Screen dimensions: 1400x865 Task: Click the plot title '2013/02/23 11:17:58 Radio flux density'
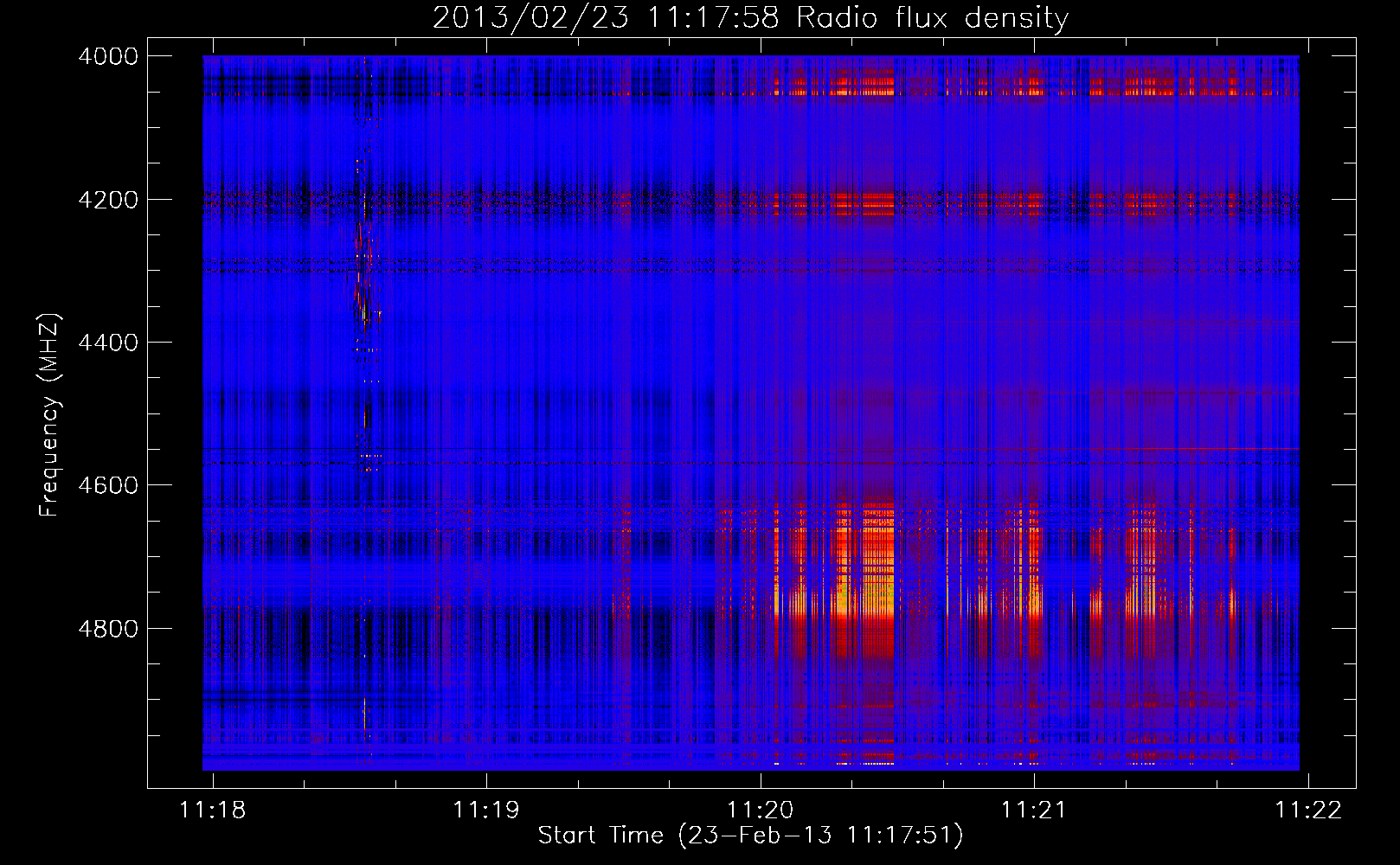click(x=750, y=17)
